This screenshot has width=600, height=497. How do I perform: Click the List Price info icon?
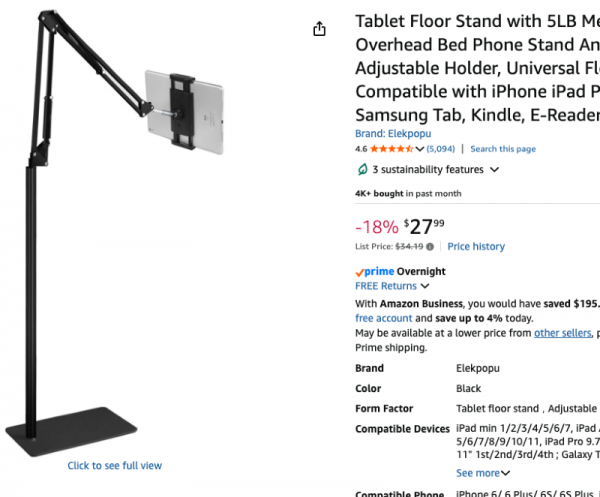tap(430, 246)
